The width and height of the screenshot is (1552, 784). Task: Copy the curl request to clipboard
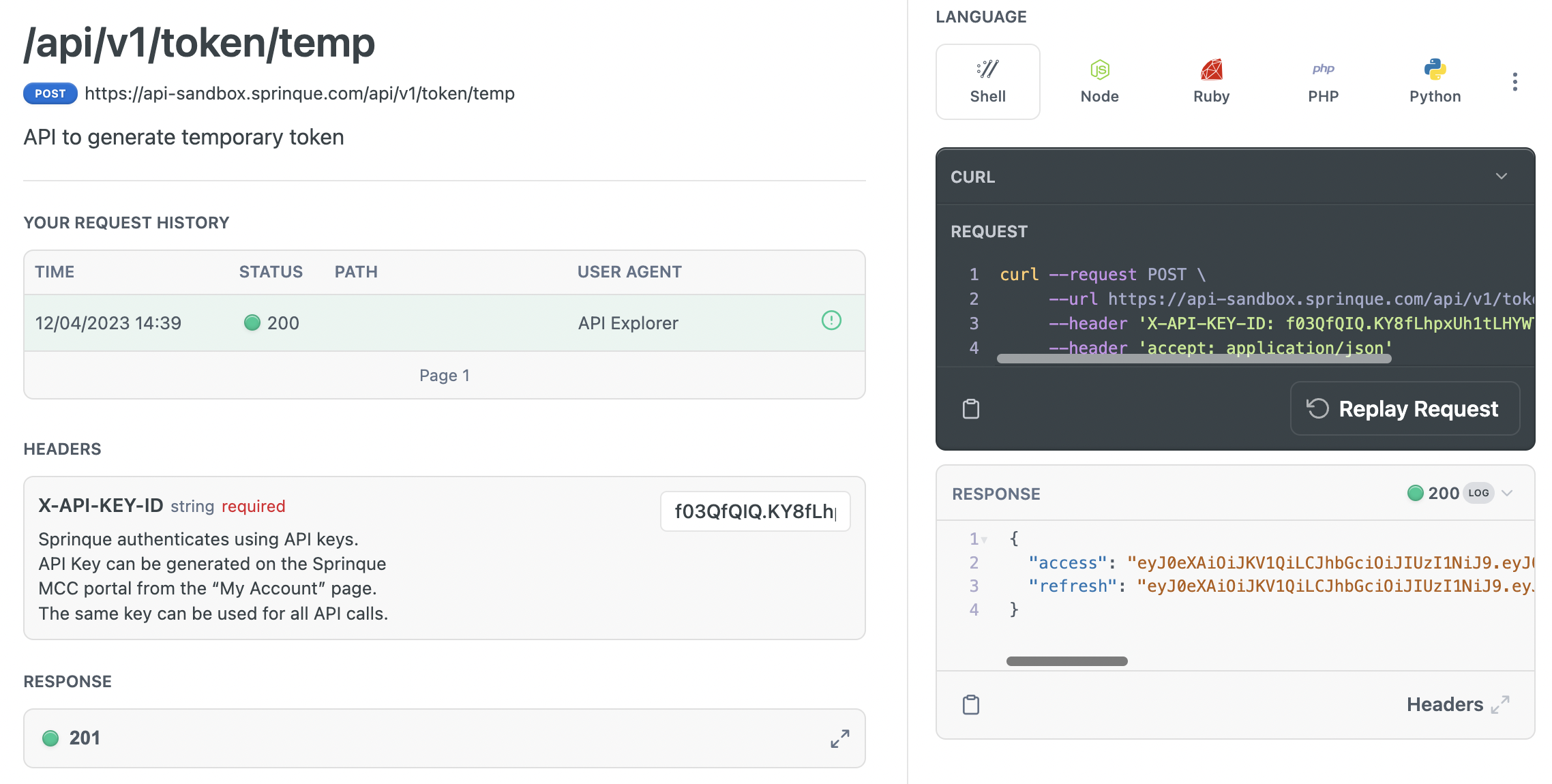coord(971,409)
